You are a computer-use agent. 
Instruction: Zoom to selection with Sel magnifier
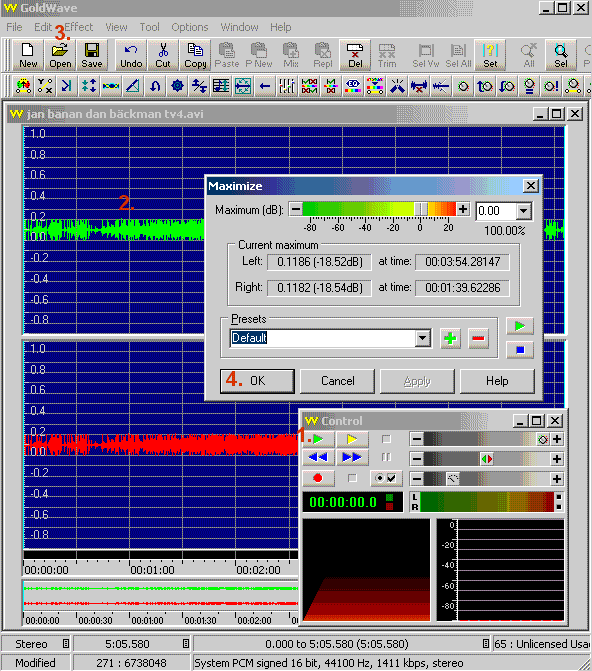(x=561, y=56)
